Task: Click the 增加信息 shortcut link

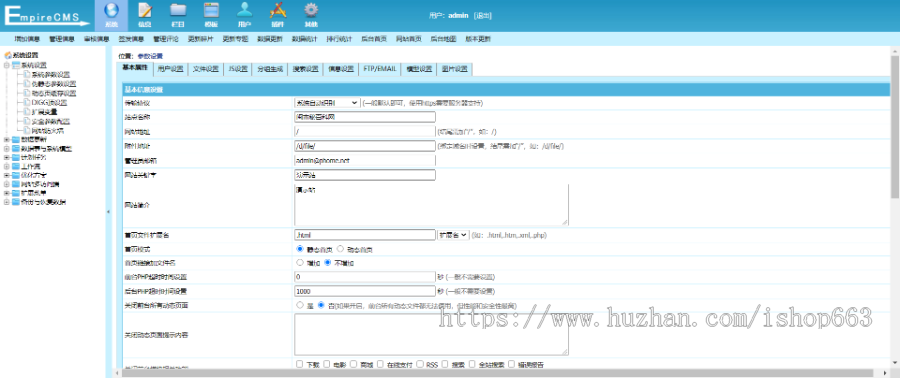Action: click(27, 40)
